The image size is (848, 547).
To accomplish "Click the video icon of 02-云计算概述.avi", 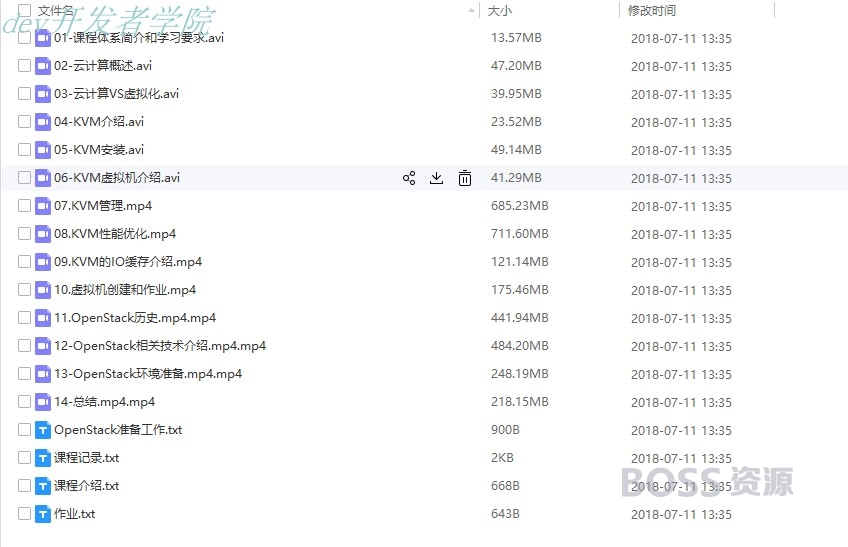I will coord(43,66).
